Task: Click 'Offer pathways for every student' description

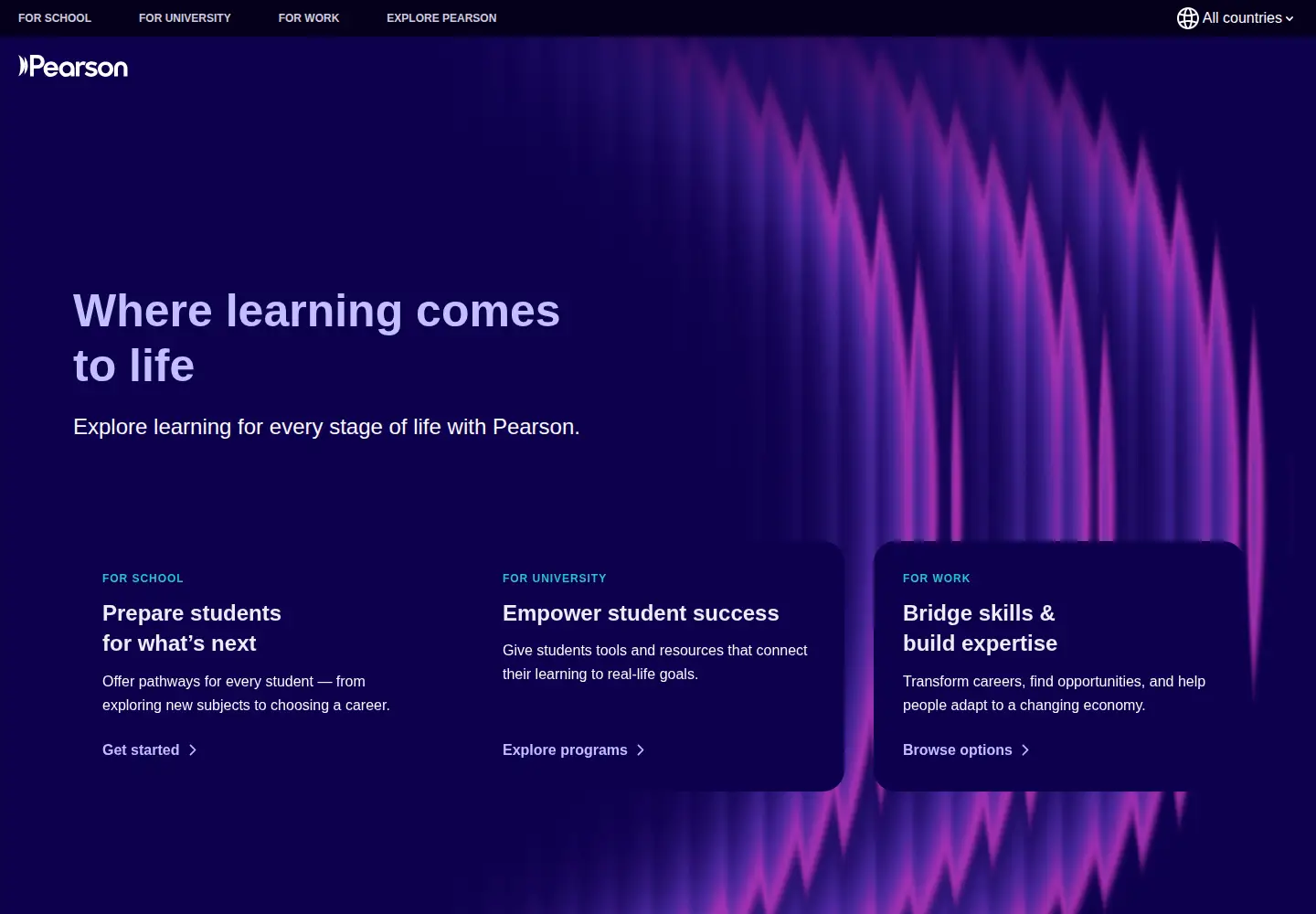Action: pyautogui.click(x=246, y=694)
